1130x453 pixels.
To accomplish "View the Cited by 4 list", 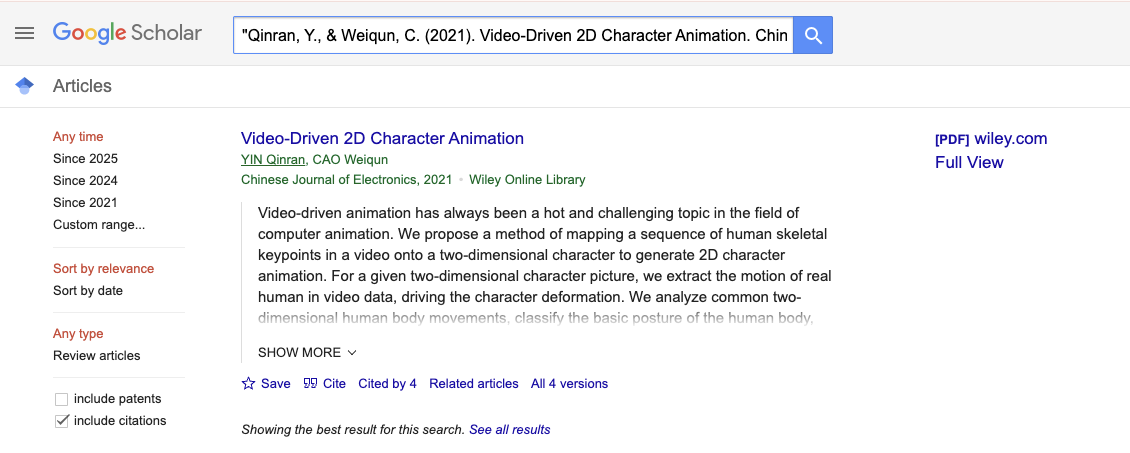I will point(387,384).
